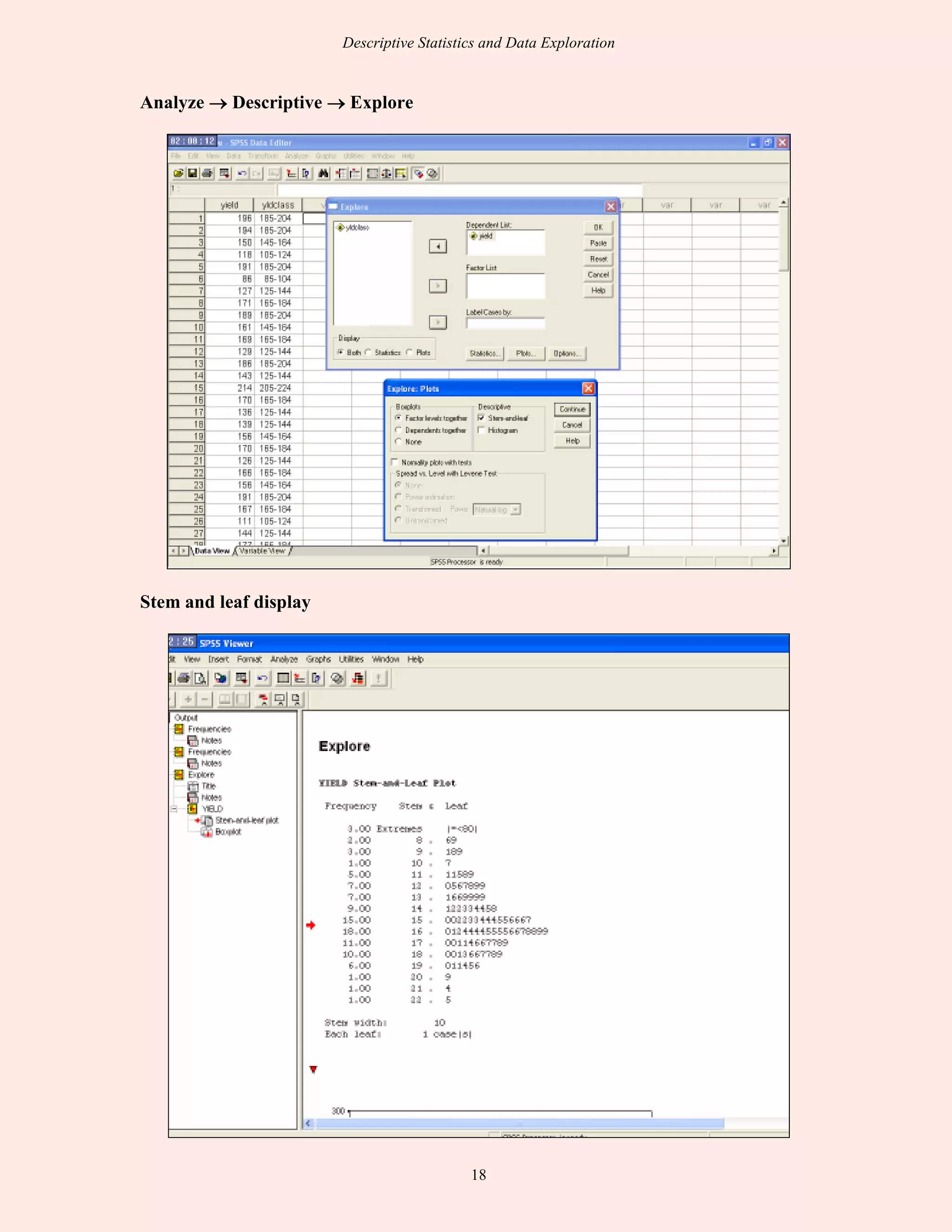Click the Find binoculars icon in Data Editor
The height and width of the screenshot is (1232, 952).
[x=323, y=174]
